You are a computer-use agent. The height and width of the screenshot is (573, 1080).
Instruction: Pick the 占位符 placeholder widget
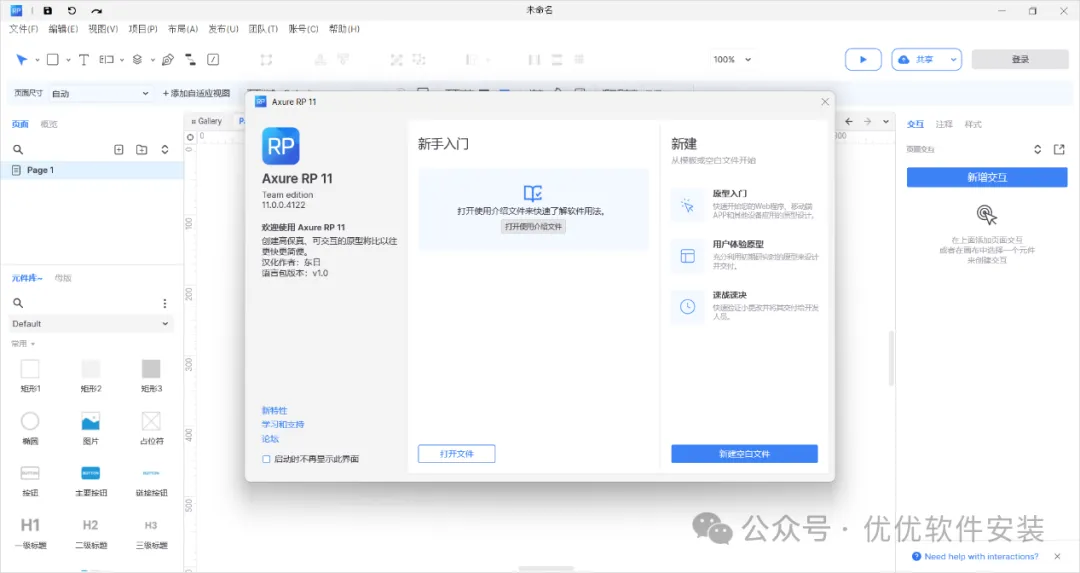151,428
